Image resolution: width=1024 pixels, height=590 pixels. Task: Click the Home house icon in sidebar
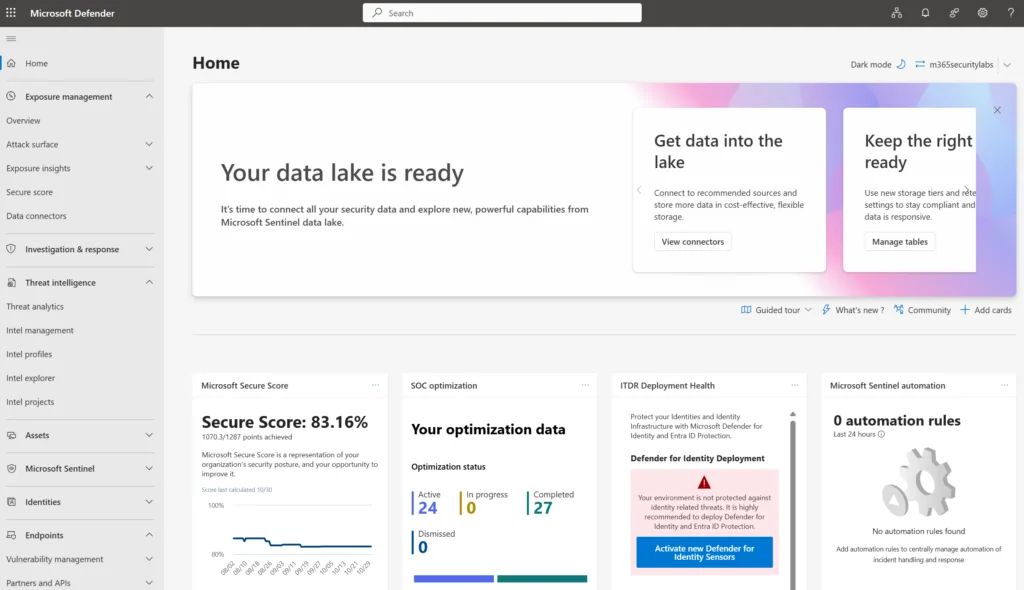point(11,63)
